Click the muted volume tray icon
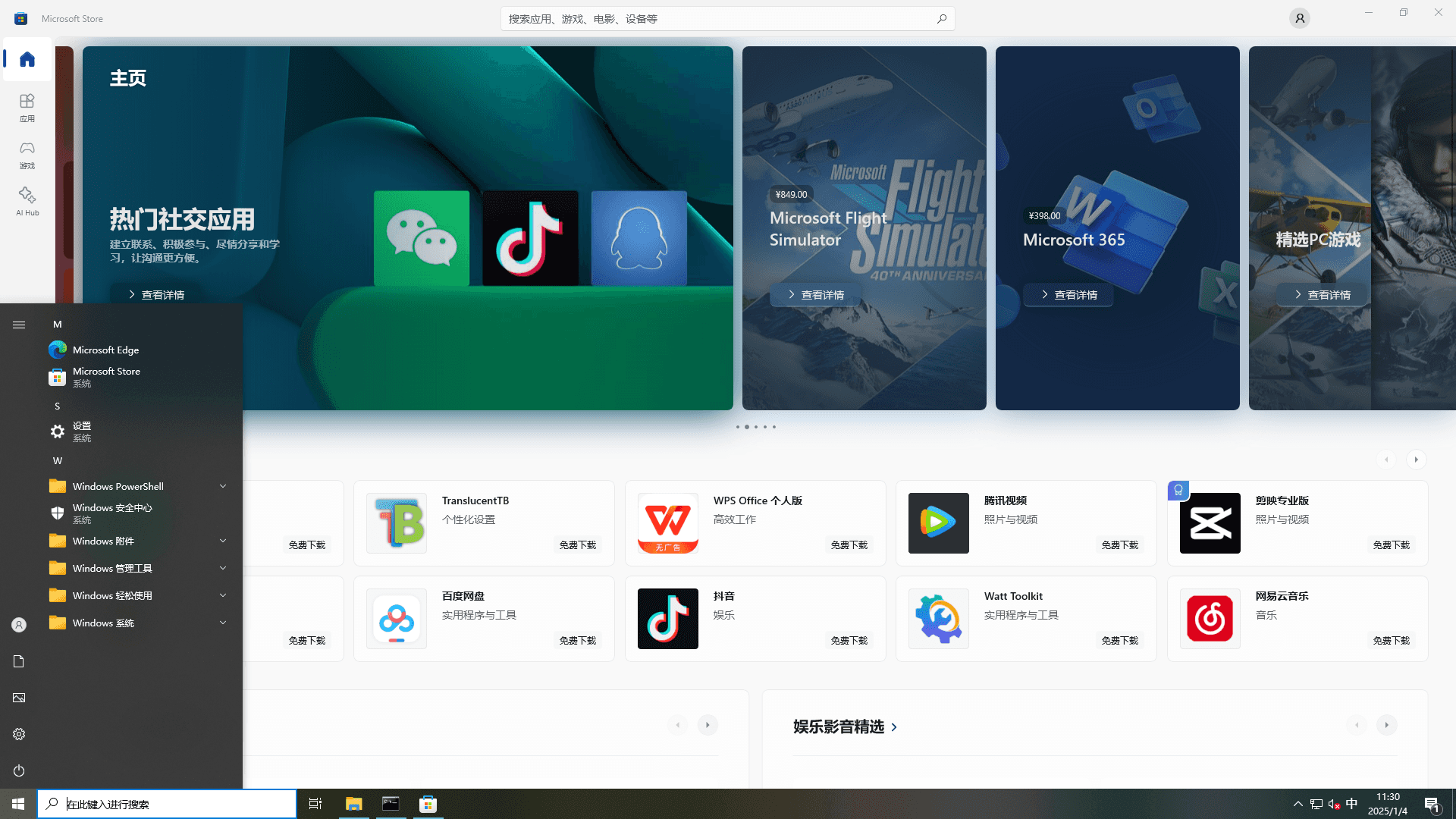Screen dimensions: 1456x819 (1334, 804)
